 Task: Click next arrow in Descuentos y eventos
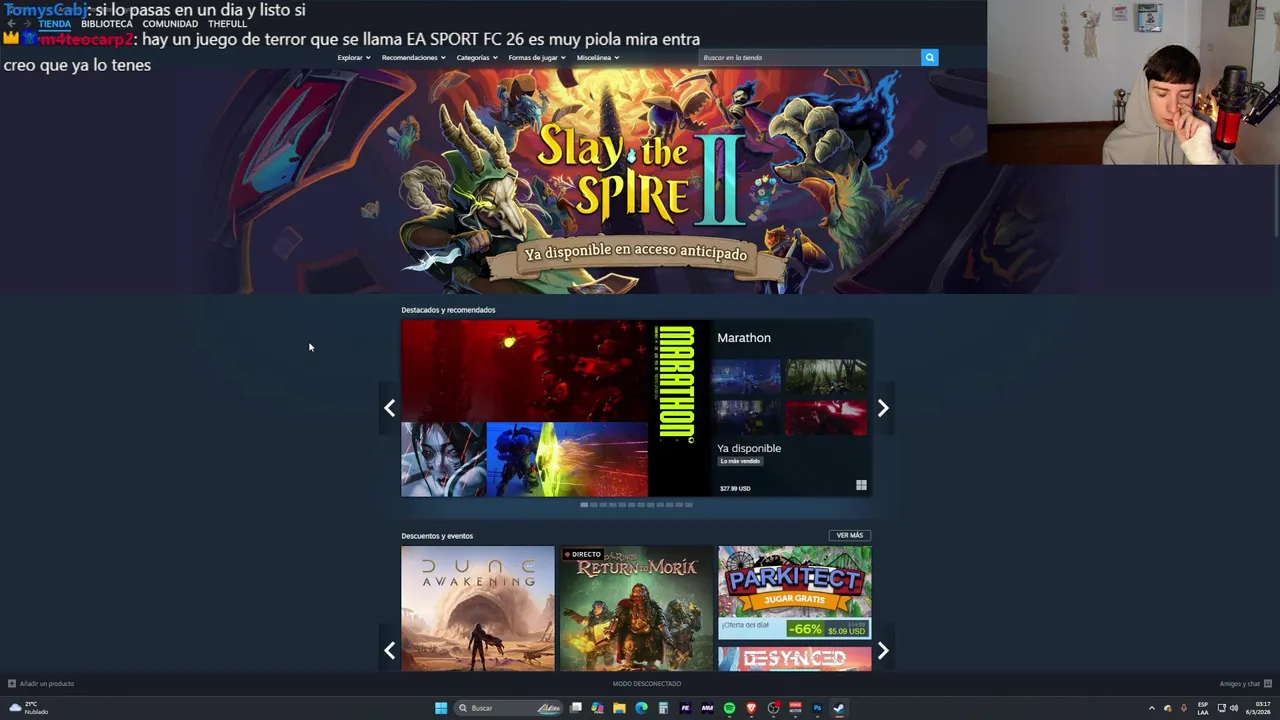(883, 651)
